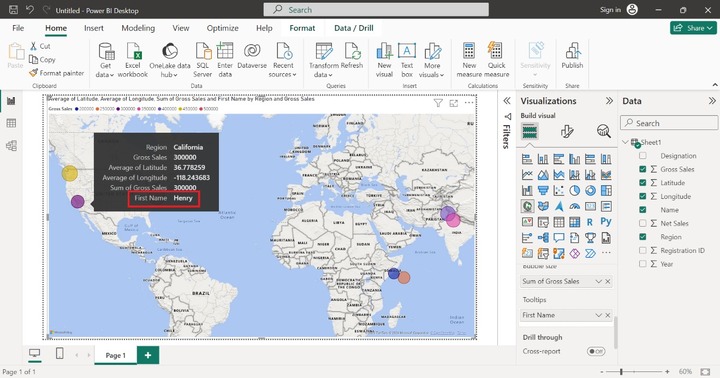Screen dimensions: 720x378
Task: Switch to the Insert ribbon tab
Action: coord(94,28)
